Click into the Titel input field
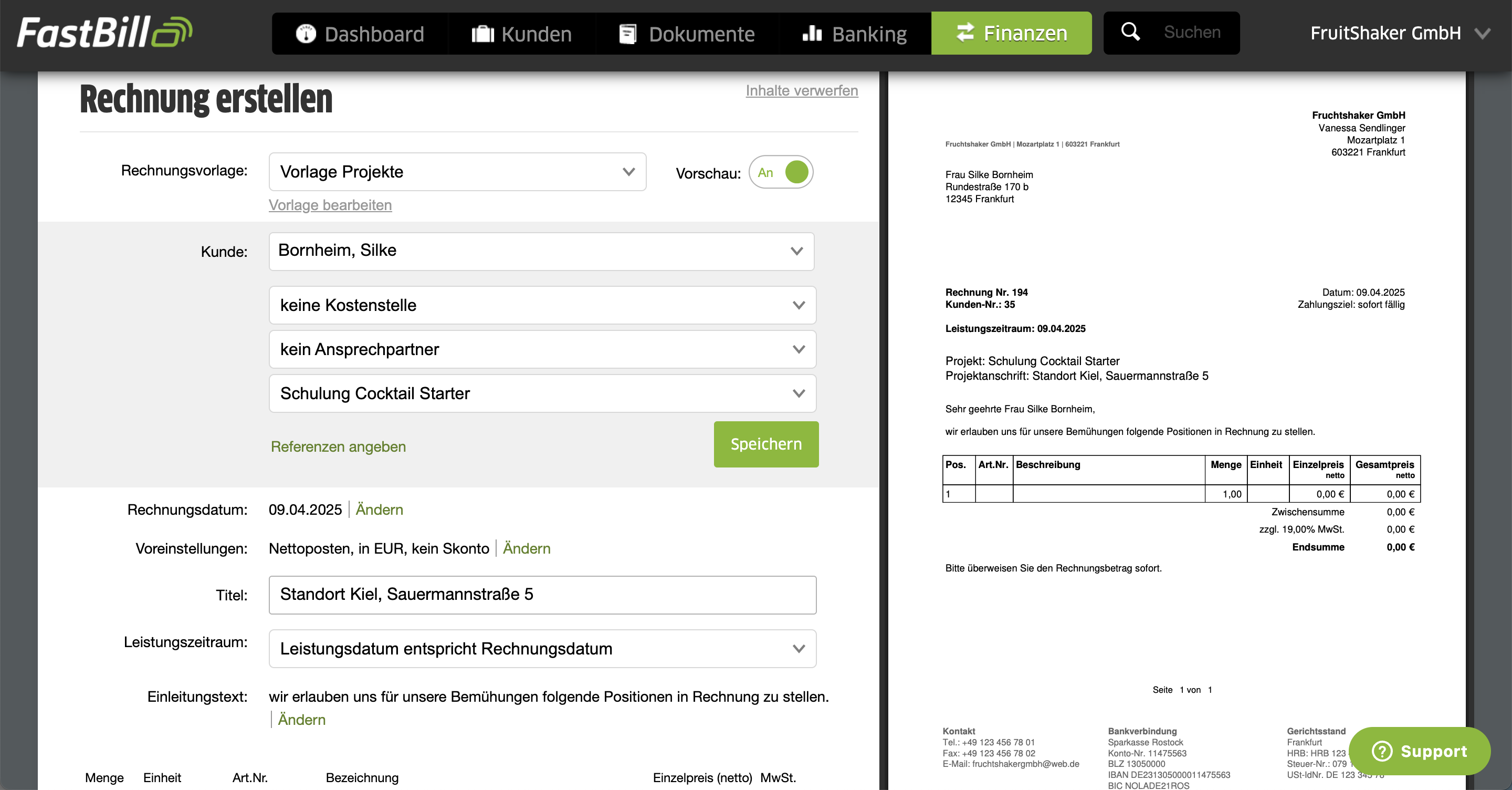Screen dimensions: 1512x790 tap(542, 595)
